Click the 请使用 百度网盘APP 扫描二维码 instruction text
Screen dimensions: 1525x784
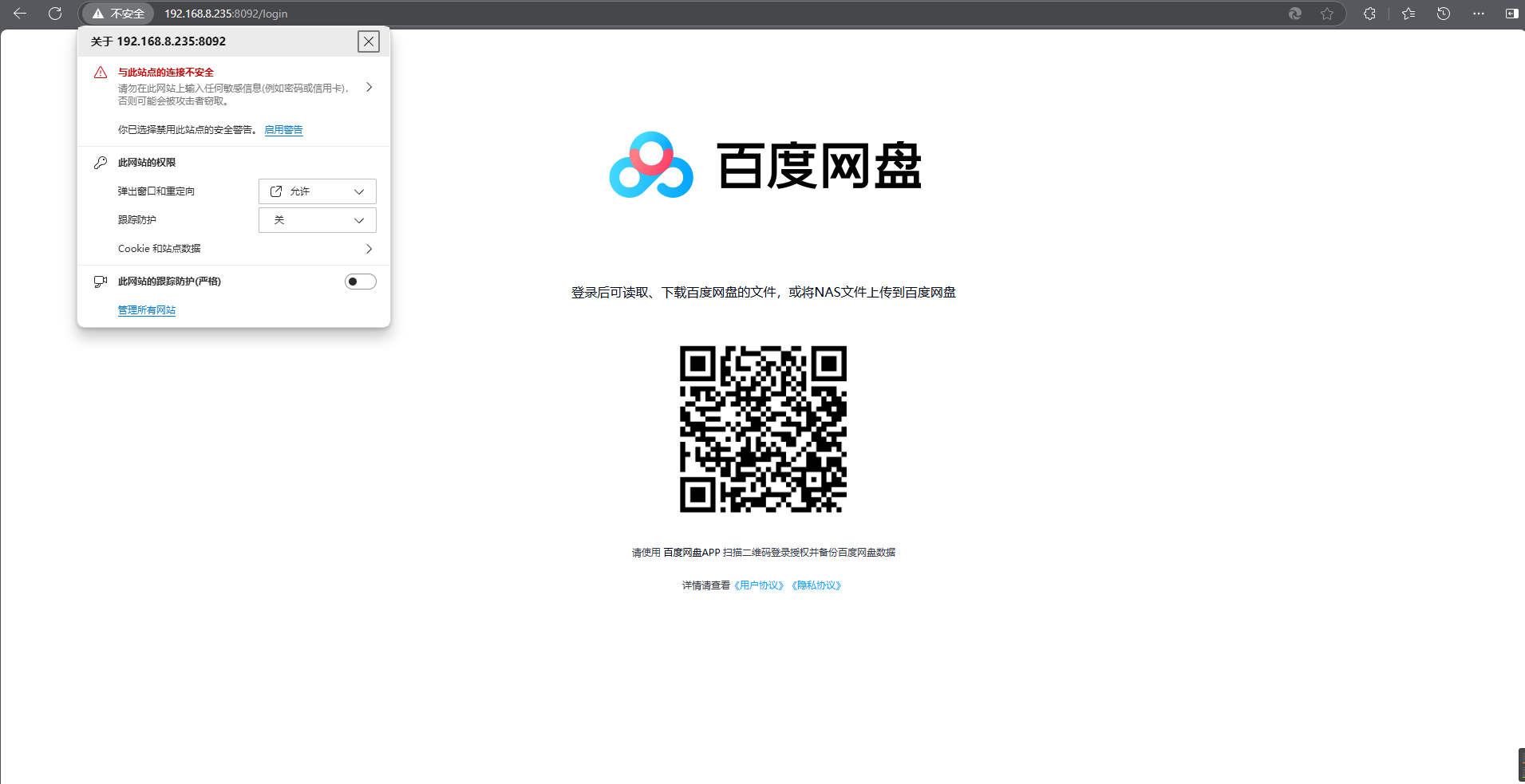[764, 553]
